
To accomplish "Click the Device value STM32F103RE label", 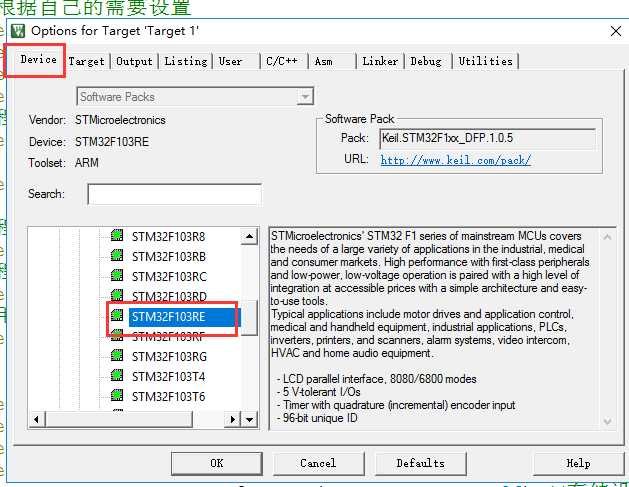I will 112,142.
